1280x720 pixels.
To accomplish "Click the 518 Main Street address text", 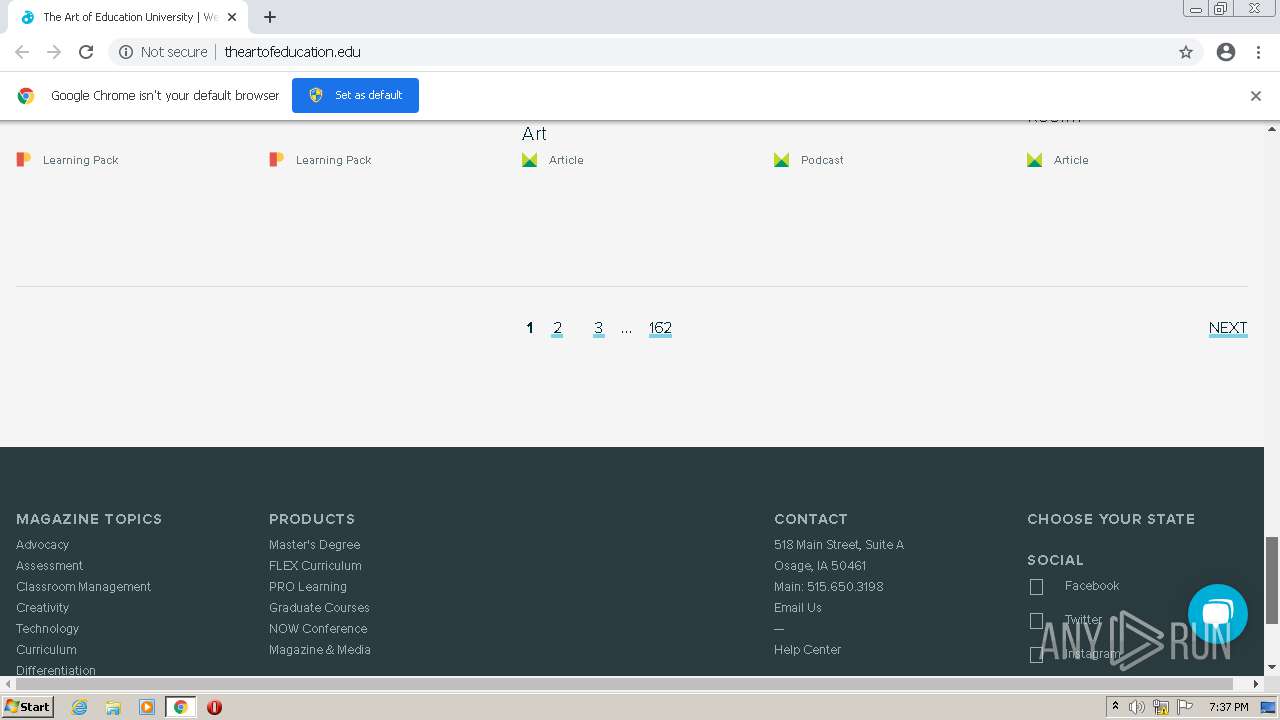I will pos(839,545).
